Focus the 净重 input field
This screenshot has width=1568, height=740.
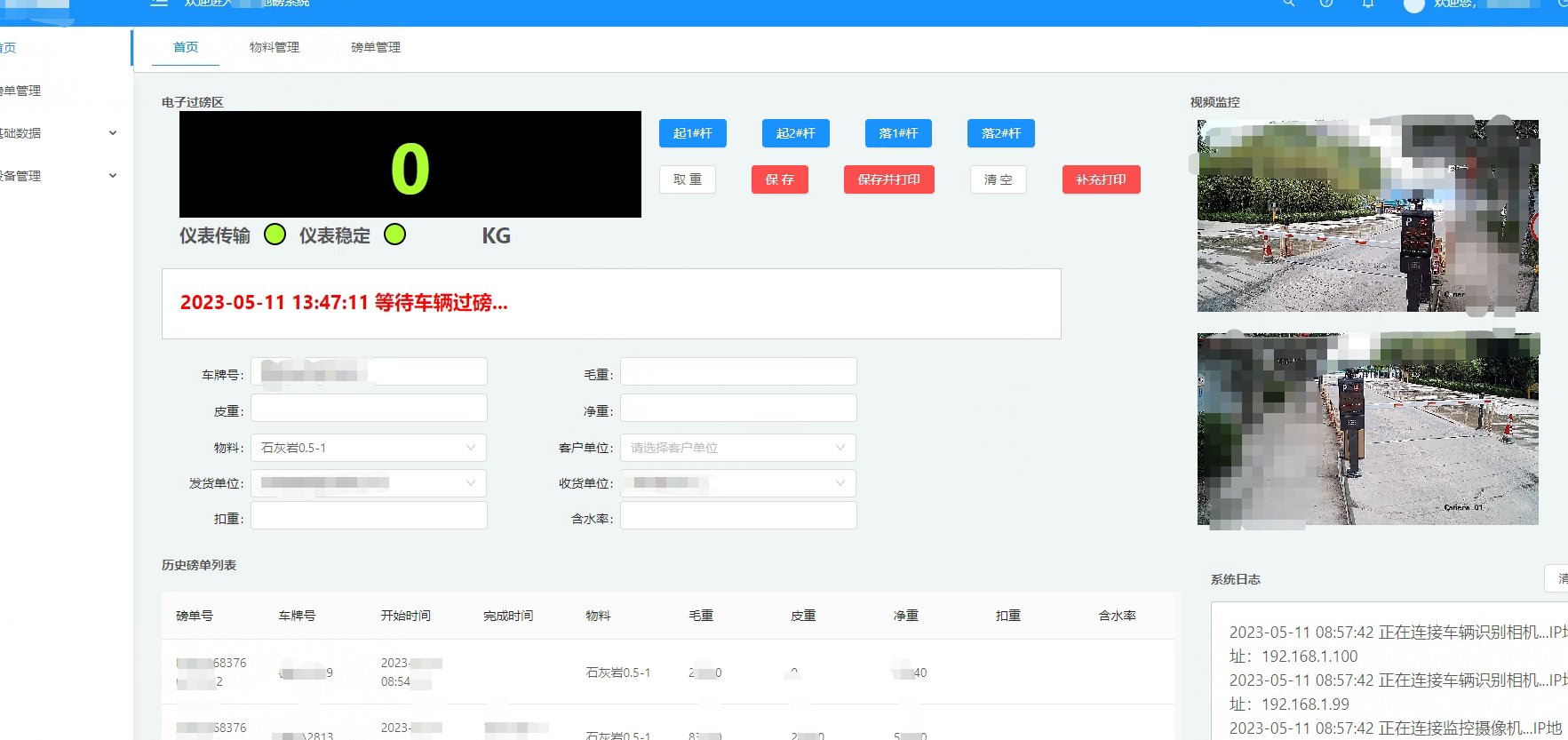coord(738,408)
